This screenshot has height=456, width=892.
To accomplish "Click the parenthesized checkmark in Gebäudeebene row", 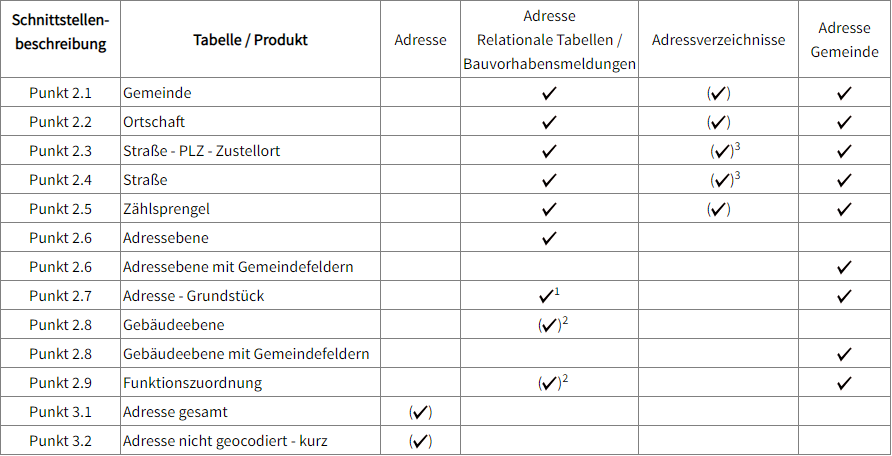I will (549, 326).
